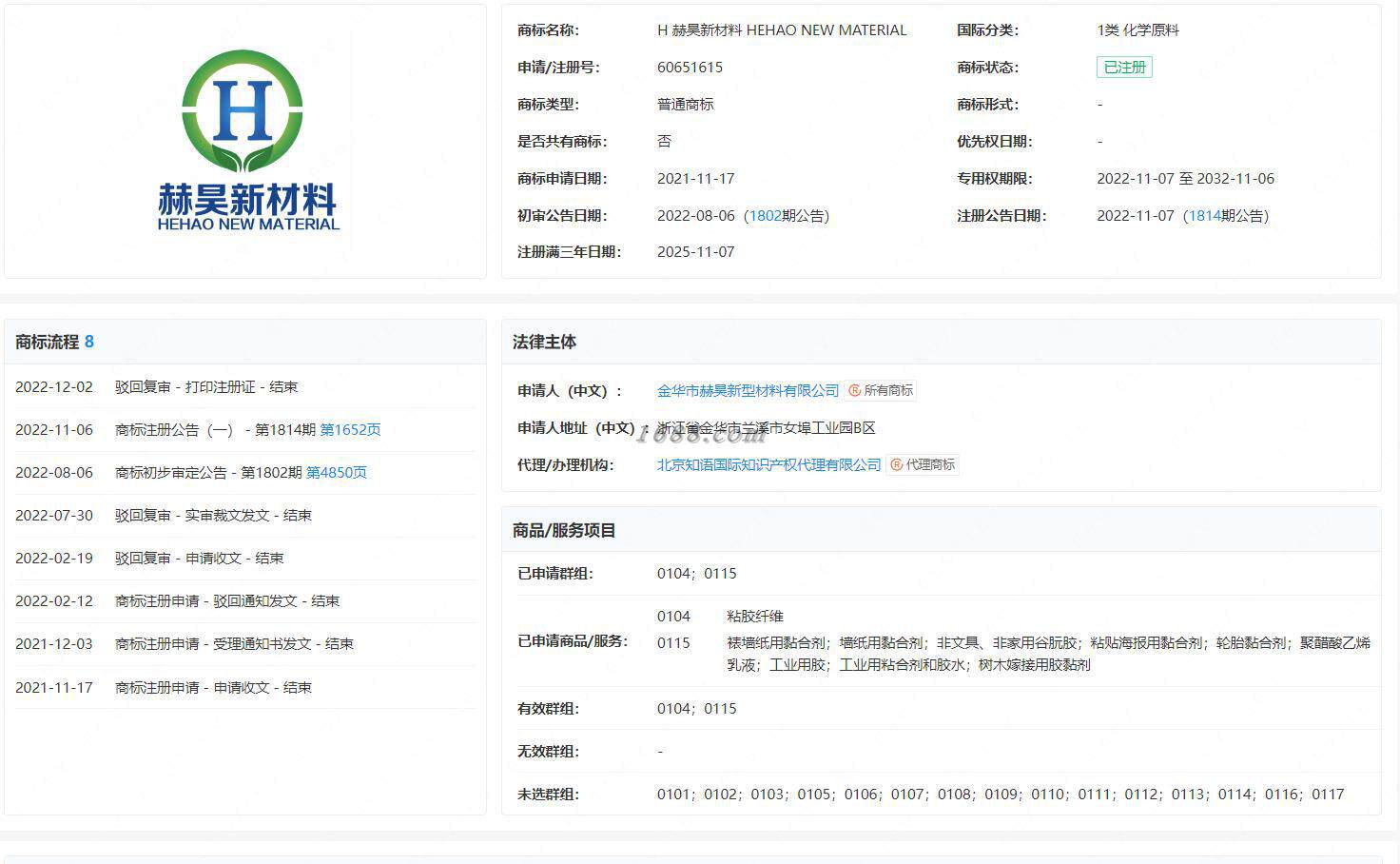
Task: Select the trademark type value 普通商标
Action: (x=685, y=105)
